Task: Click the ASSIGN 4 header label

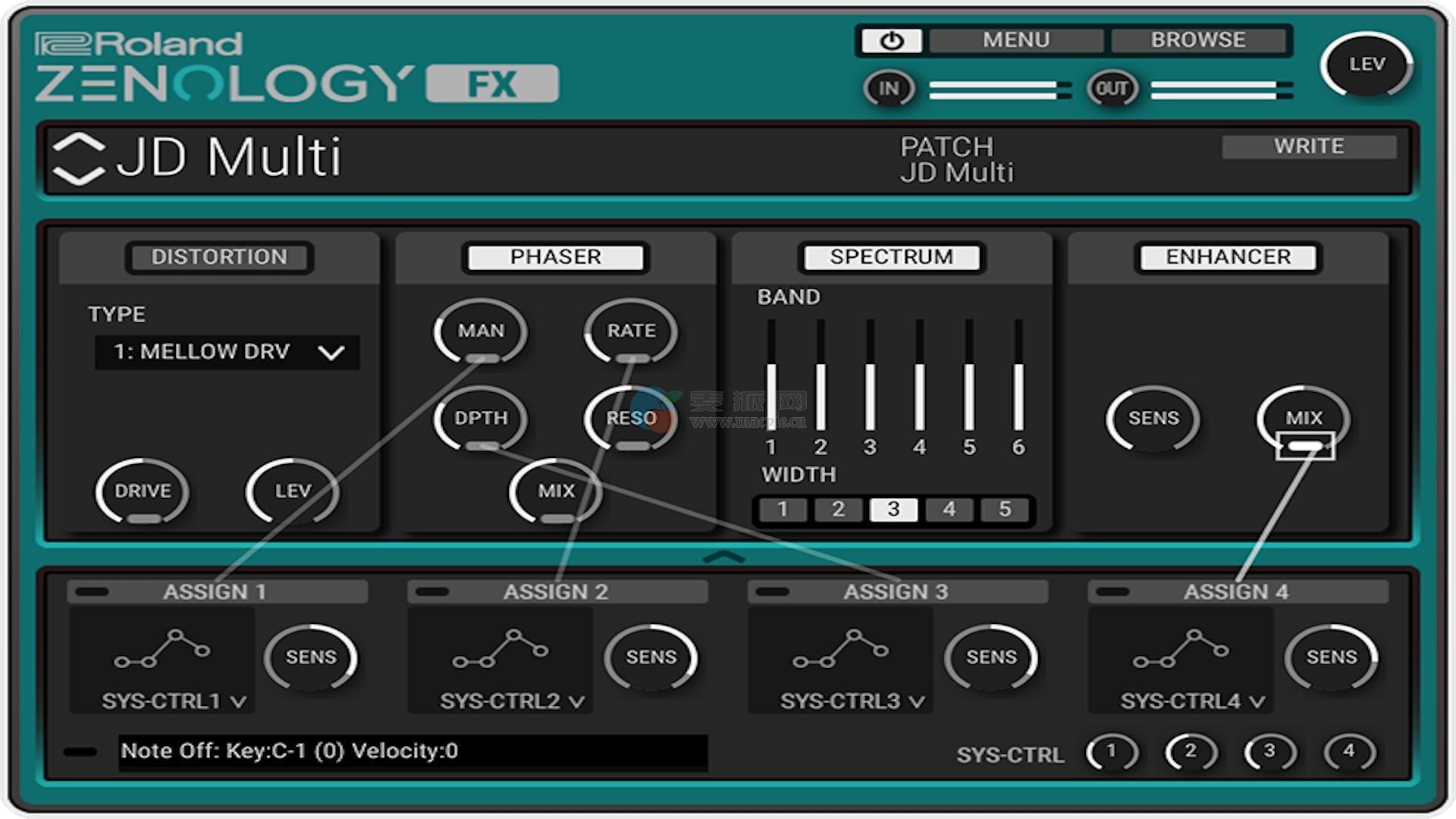Action: click(x=1236, y=592)
